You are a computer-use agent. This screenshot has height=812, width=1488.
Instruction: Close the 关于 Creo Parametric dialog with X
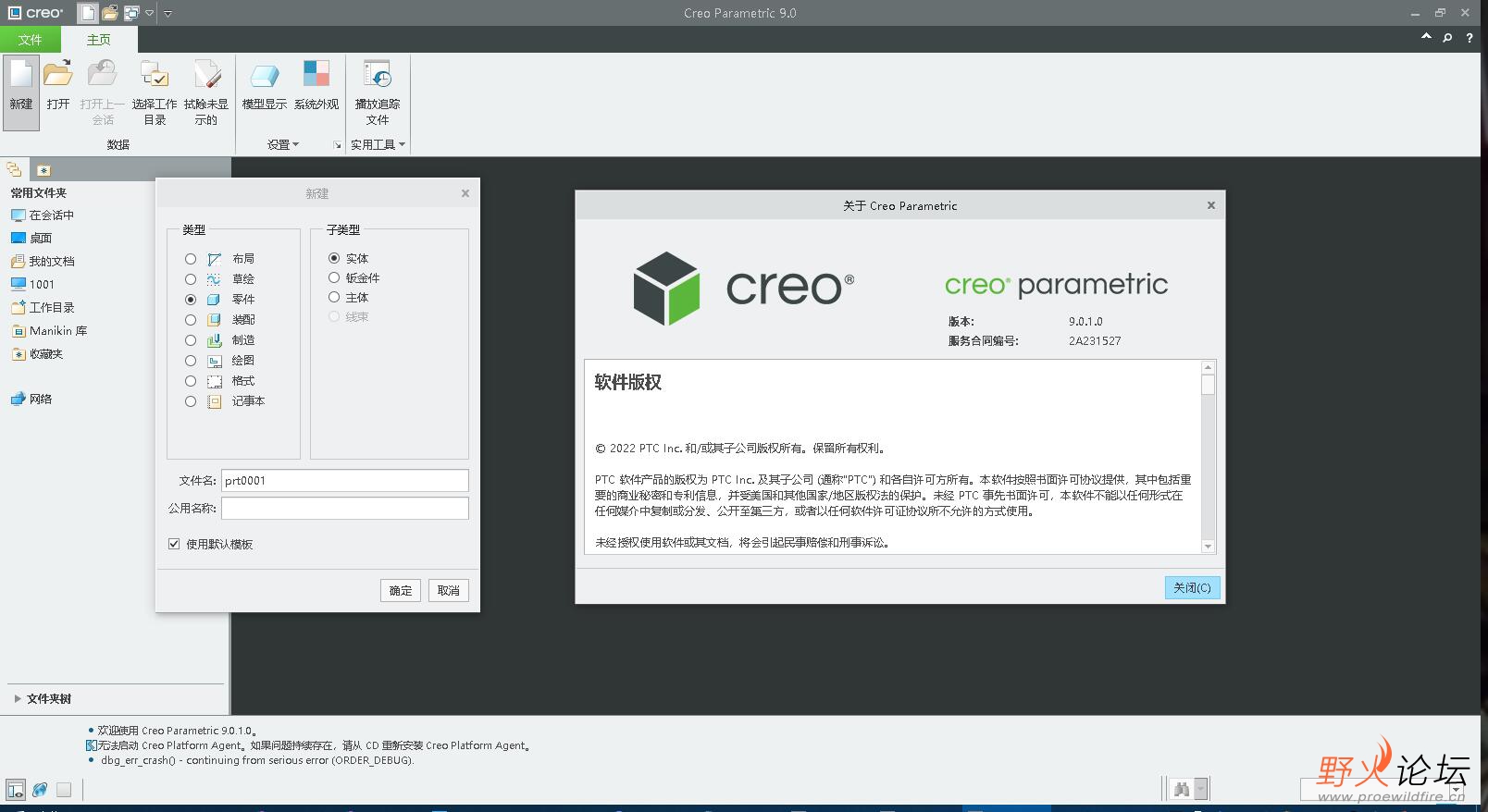(1211, 205)
